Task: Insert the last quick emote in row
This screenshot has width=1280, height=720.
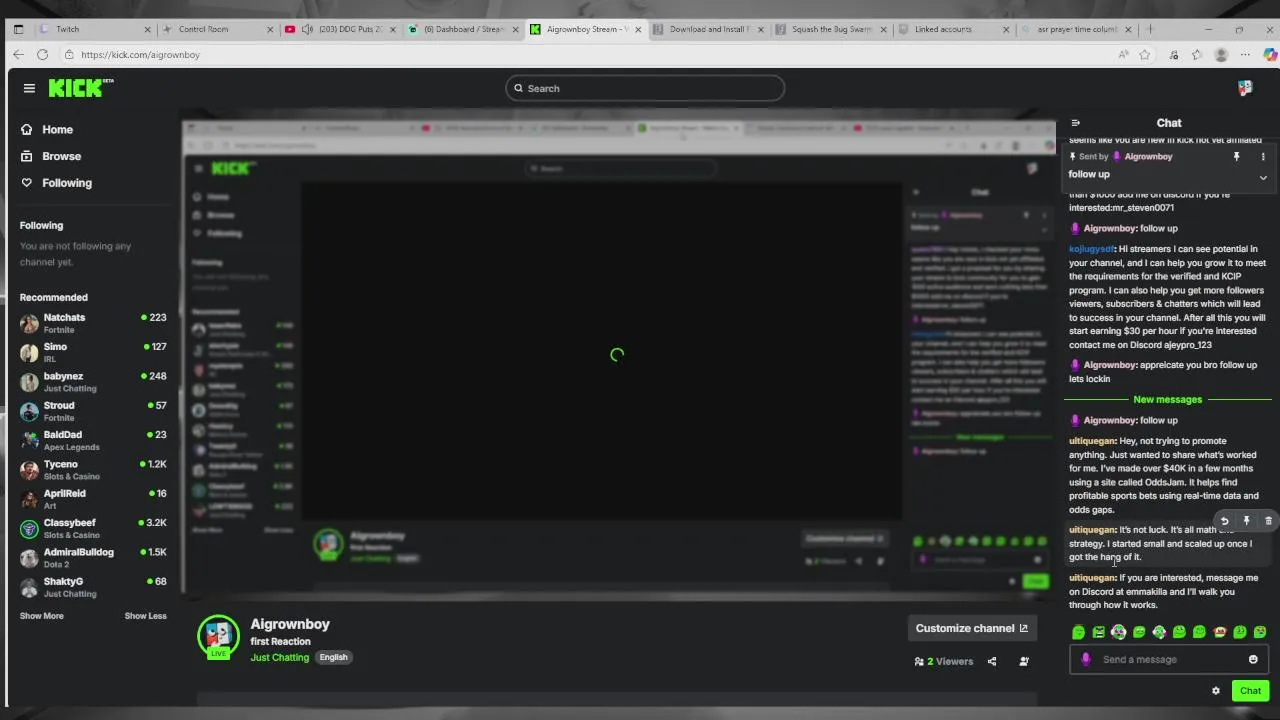Action: click(1260, 632)
